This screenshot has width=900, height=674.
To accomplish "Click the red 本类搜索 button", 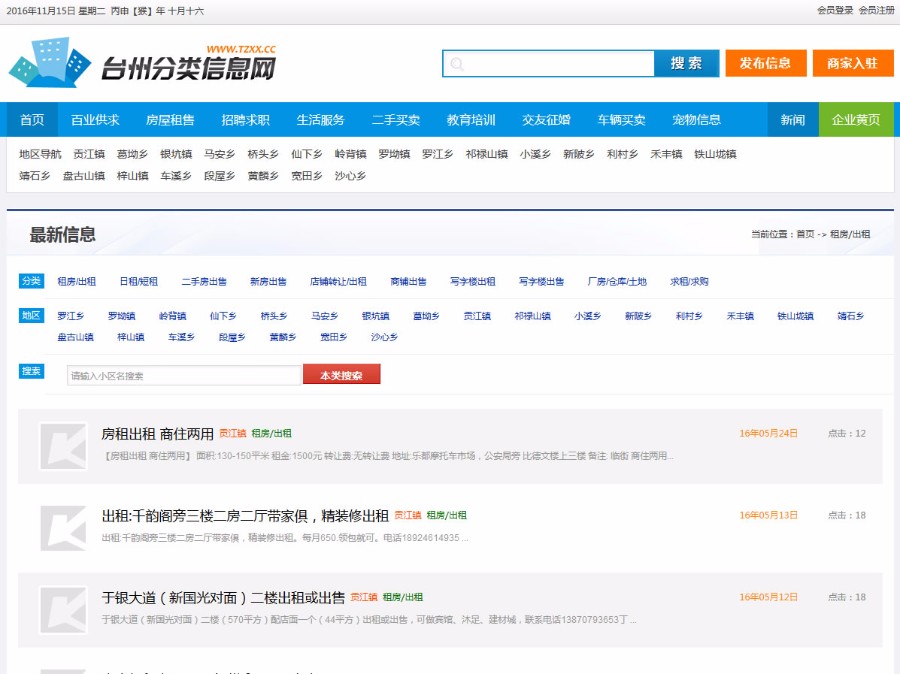I will 342,375.
